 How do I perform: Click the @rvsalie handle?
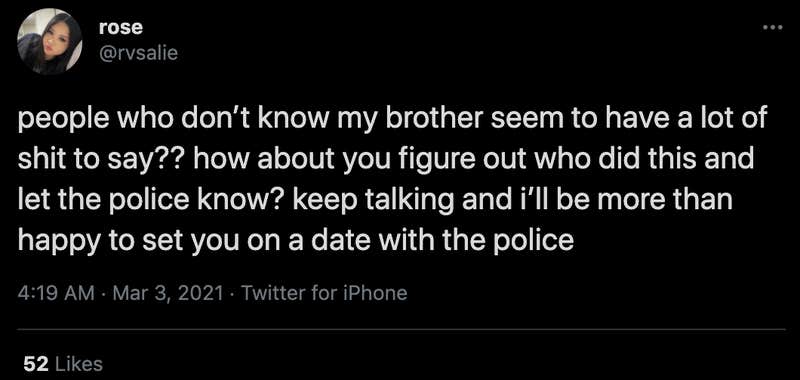138,53
